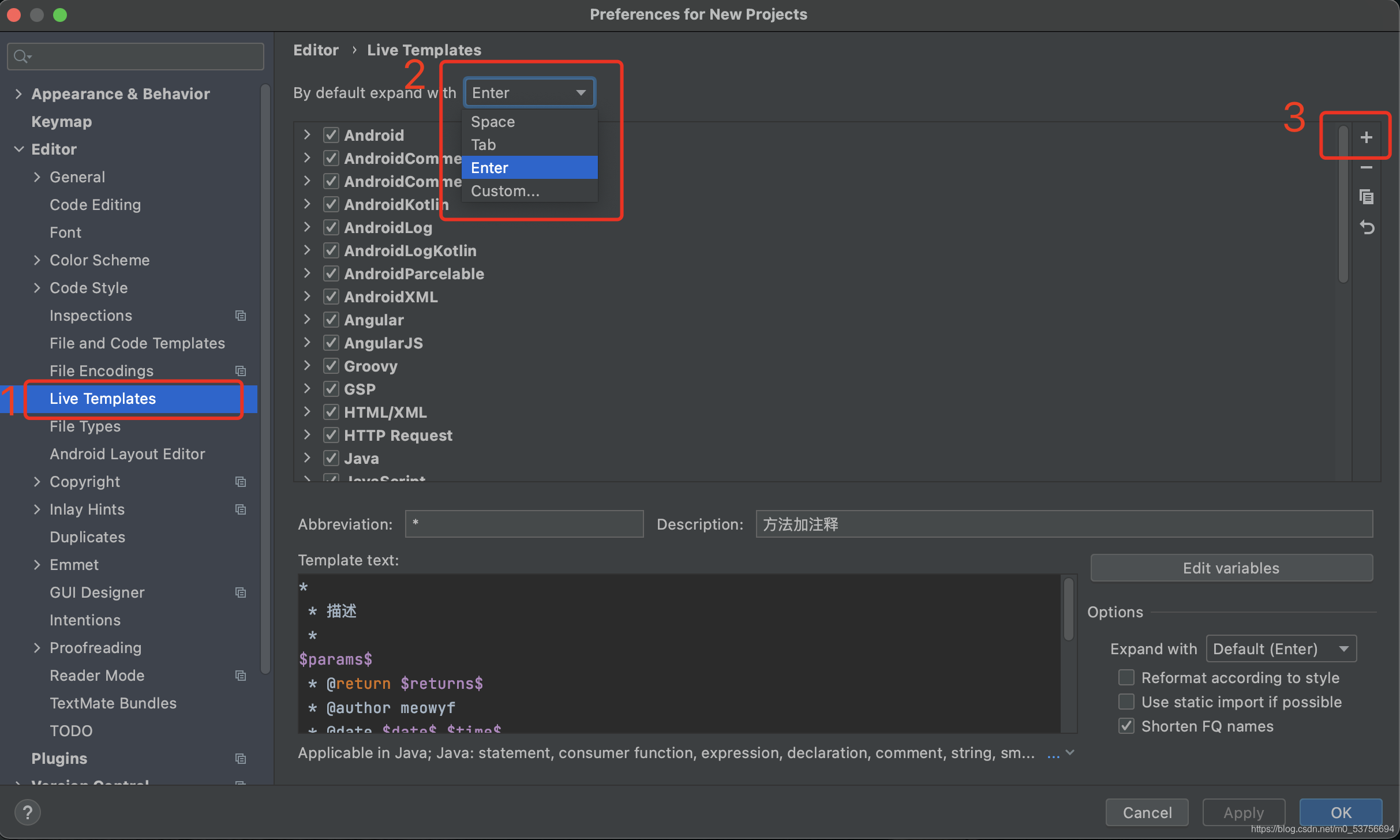This screenshot has width=1400, height=840.
Task: Toggle Shorten FQ names checkbox
Action: point(1127,725)
